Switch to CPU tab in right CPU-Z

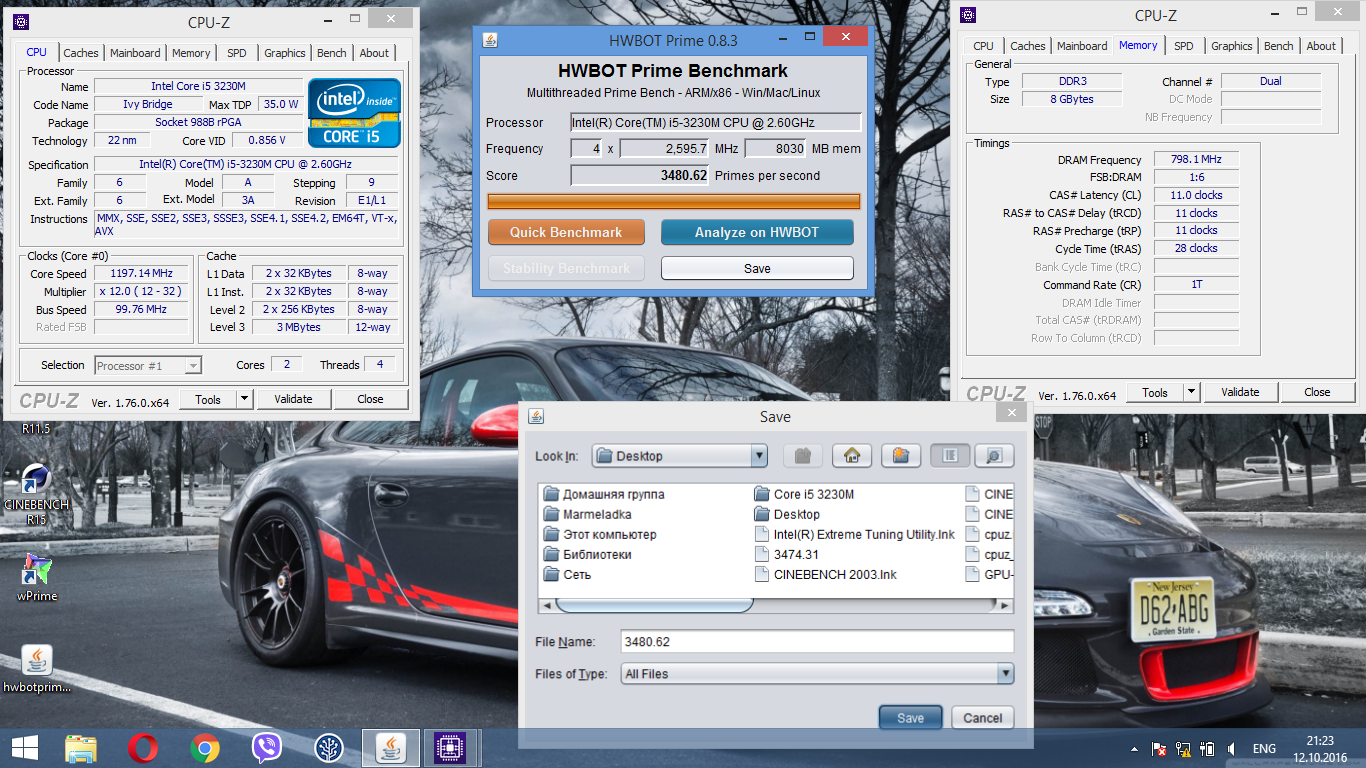[984, 46]
